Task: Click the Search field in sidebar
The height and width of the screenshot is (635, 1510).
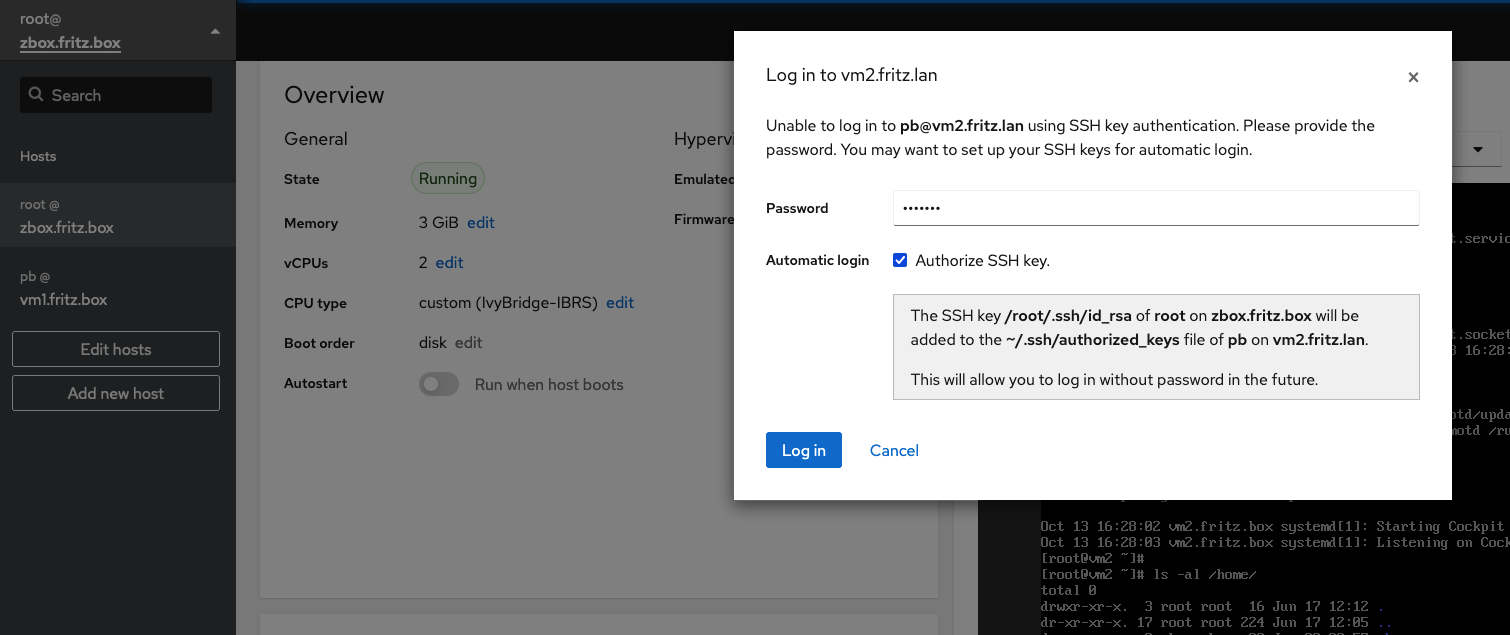Action: [x=116, y=95]
